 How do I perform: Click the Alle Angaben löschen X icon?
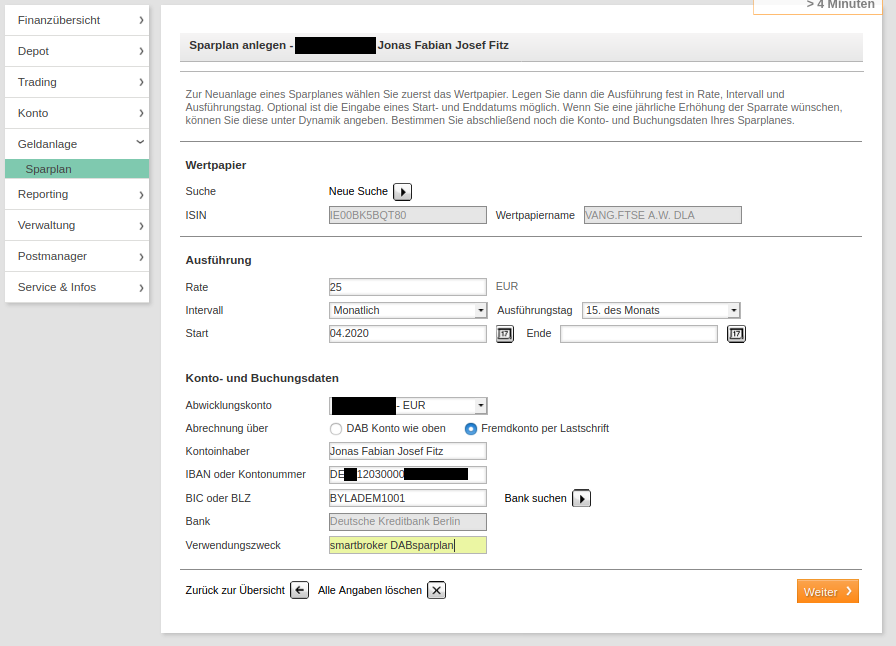[x=436, y=590]
